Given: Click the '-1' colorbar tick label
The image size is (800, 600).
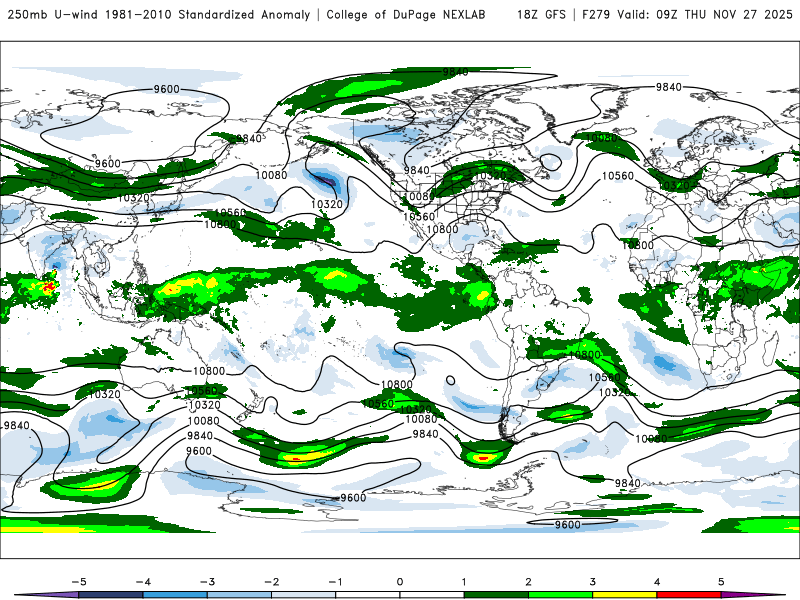Looking at the screenshot, I should [336, 582].
